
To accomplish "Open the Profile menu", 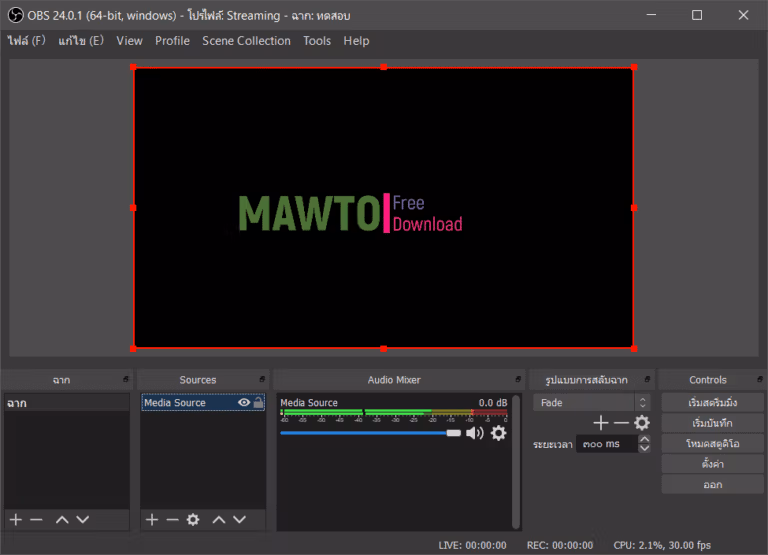I will [172, 41].
